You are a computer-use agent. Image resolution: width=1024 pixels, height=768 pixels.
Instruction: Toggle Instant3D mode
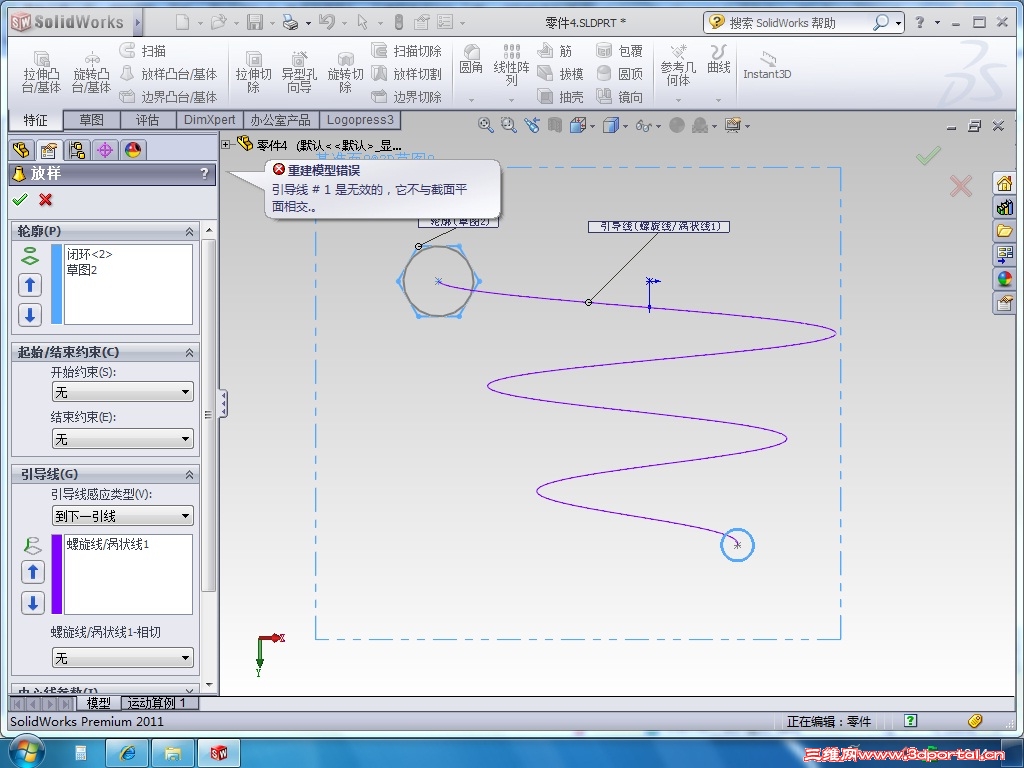coord(767,65)
